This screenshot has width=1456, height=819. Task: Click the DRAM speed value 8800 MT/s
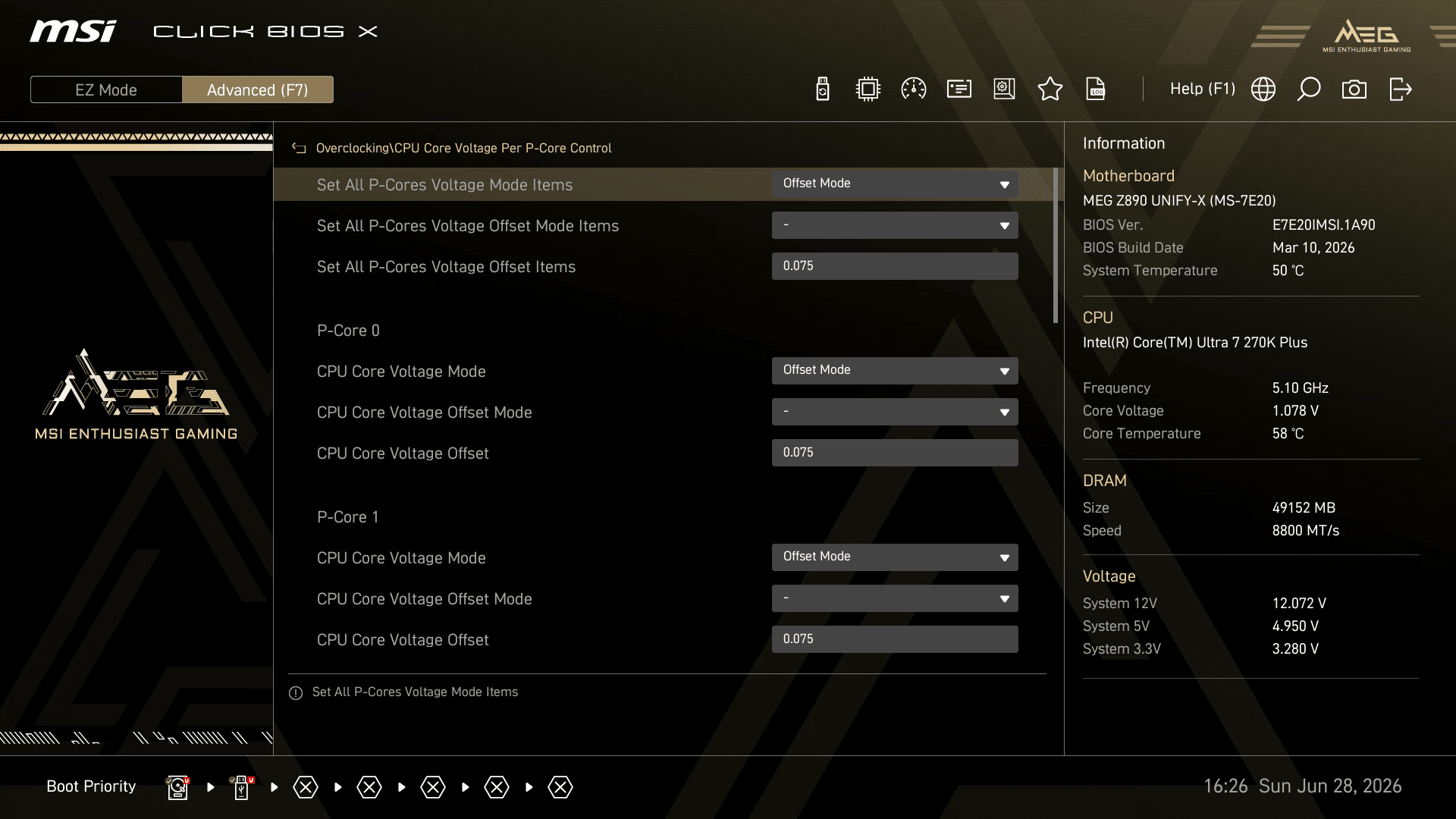[x=1305, y=531]
